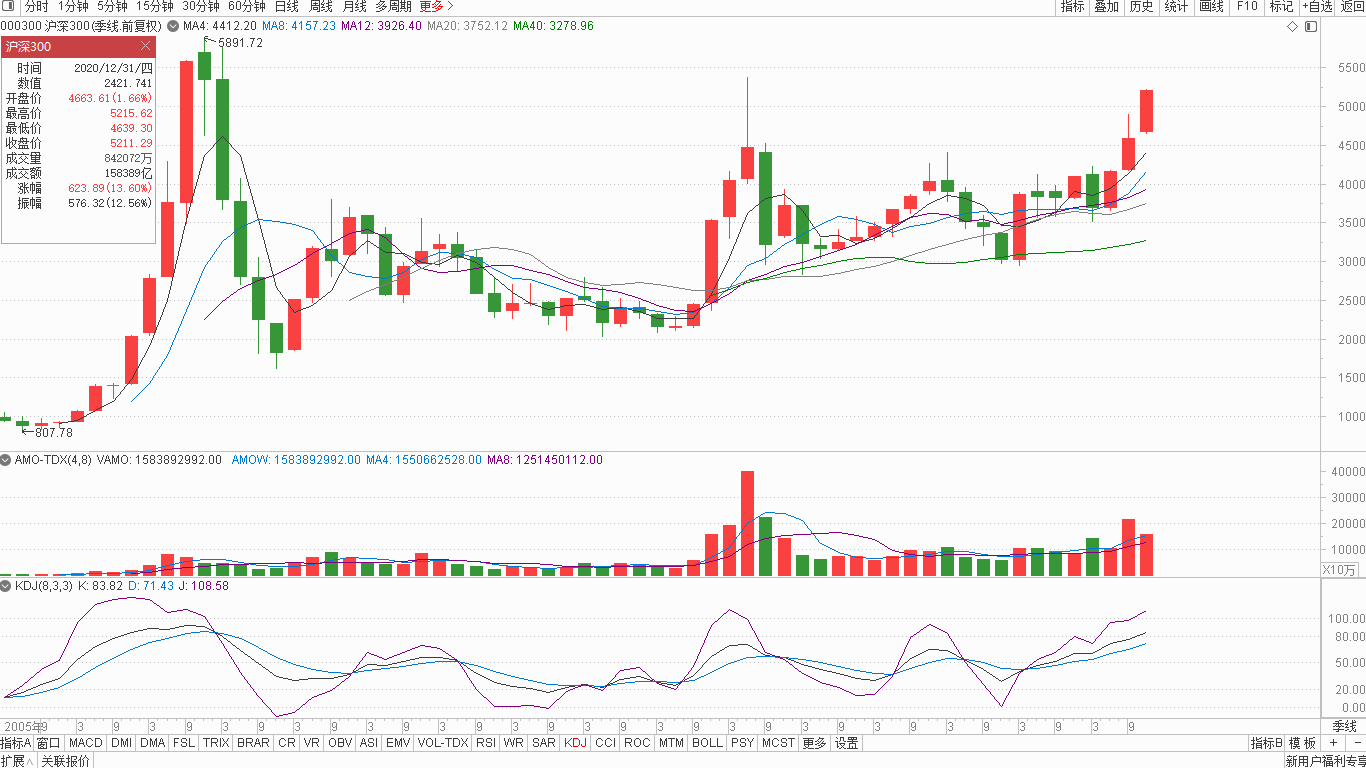Expand the 扩展 panel at bottom-left

tap(18, 761)
